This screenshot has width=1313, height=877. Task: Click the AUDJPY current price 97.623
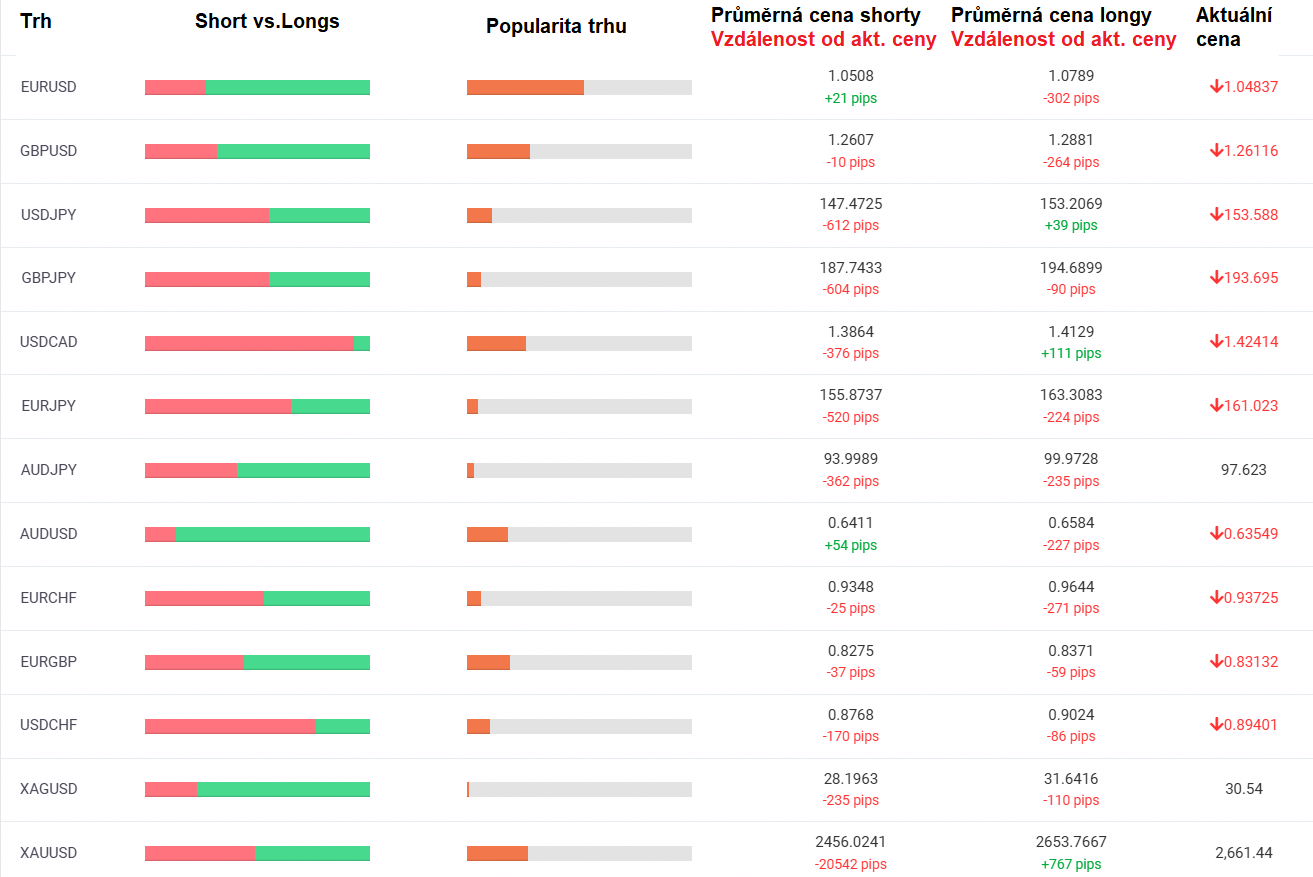pyautogui.click(x=1243, y=470)
